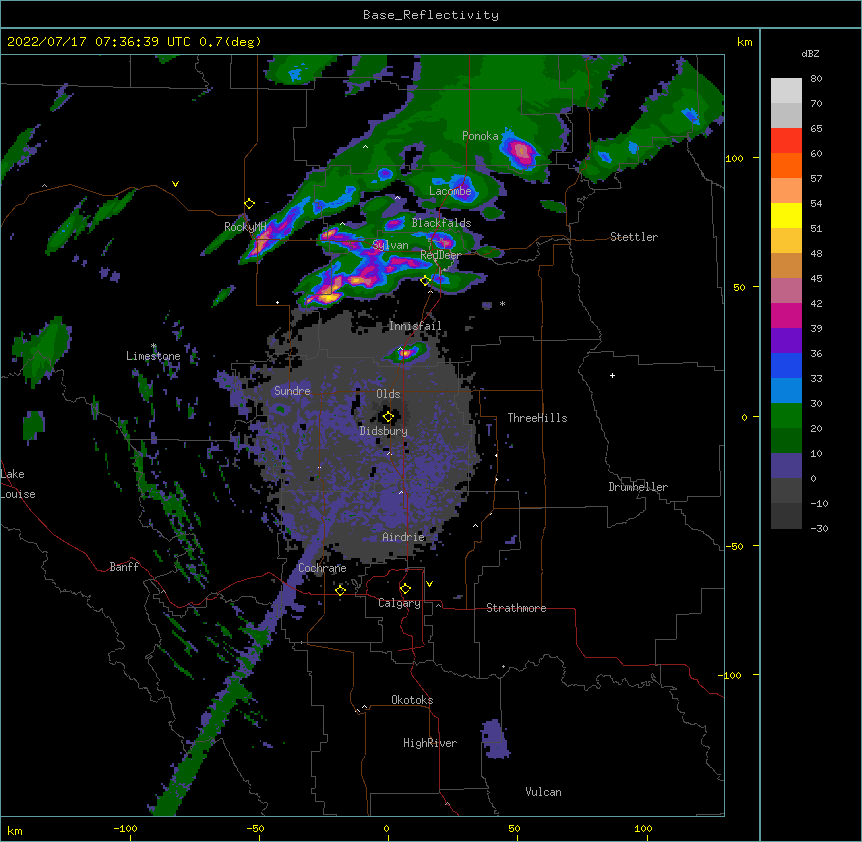Click the yellow diamond marker below RedDeer
This screenshot has width=862, height=842.
click(x=425, y=281)
